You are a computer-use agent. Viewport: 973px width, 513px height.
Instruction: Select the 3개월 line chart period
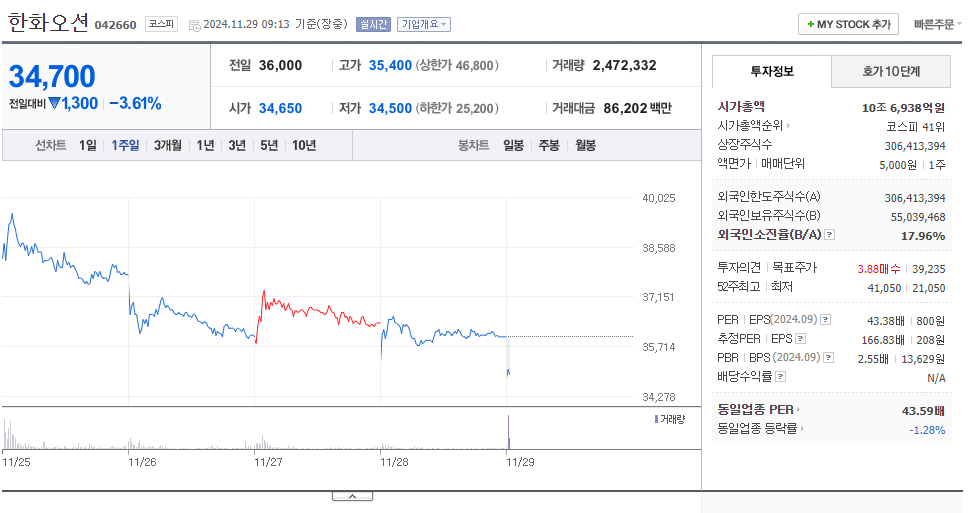click(168, 145)
